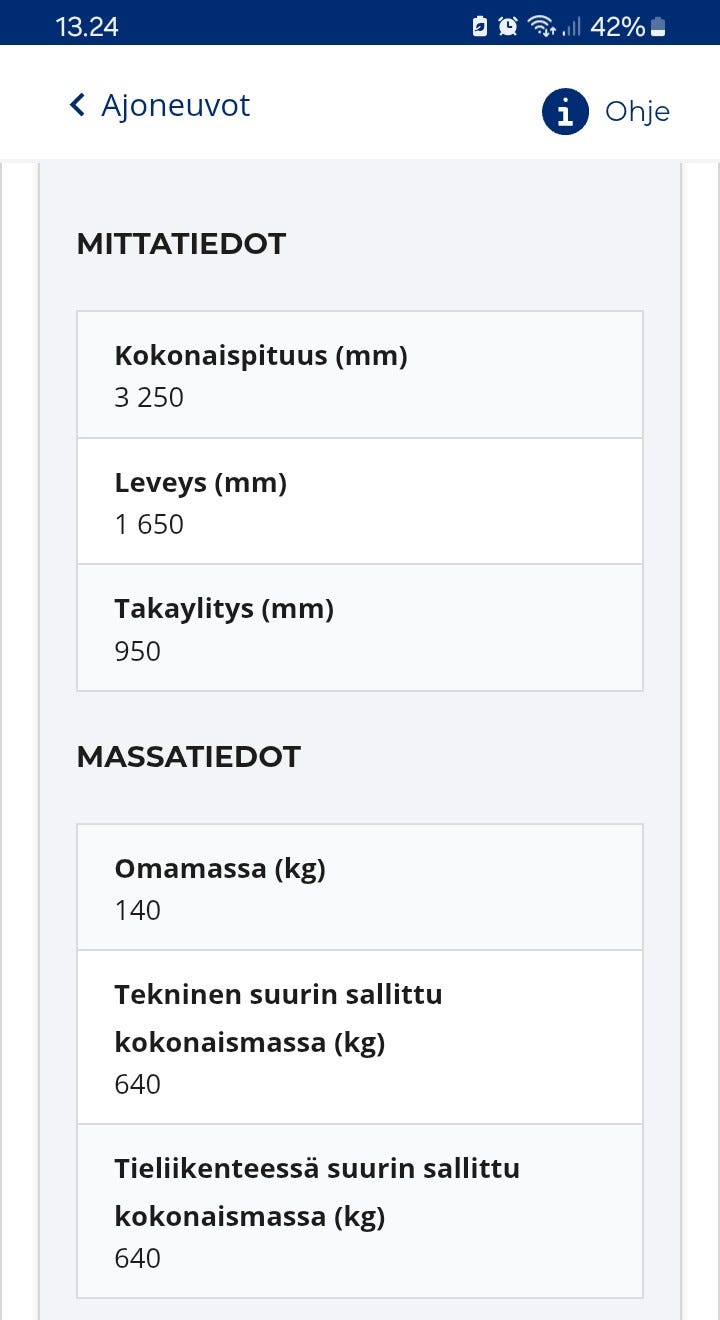The image size is (720, 1320).
Task: Select the Kokonaispituus (mm) row
Action: pos(360,375)
